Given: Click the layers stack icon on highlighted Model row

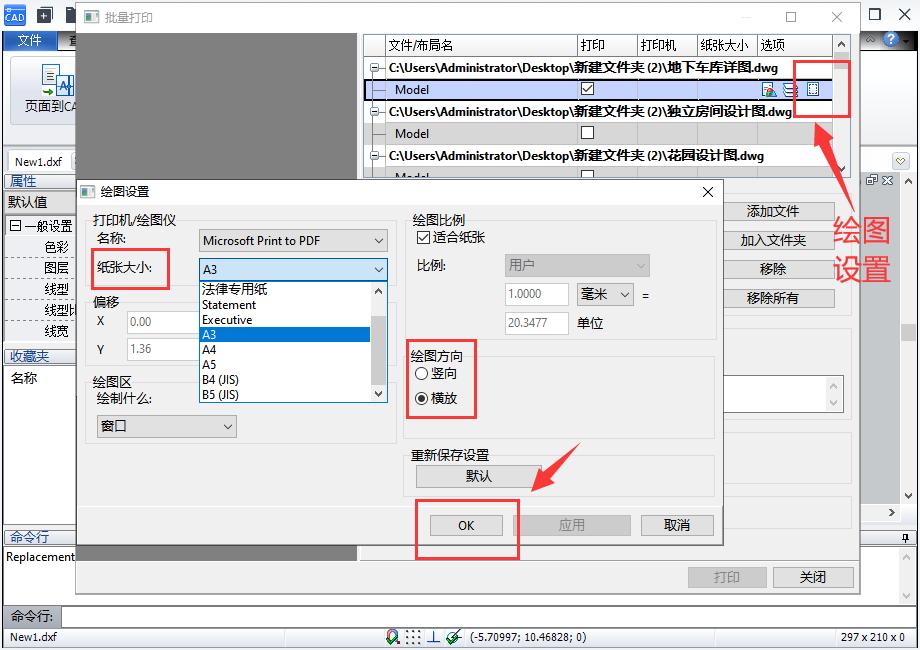Looking at the screenshot, I should (791, 89).
